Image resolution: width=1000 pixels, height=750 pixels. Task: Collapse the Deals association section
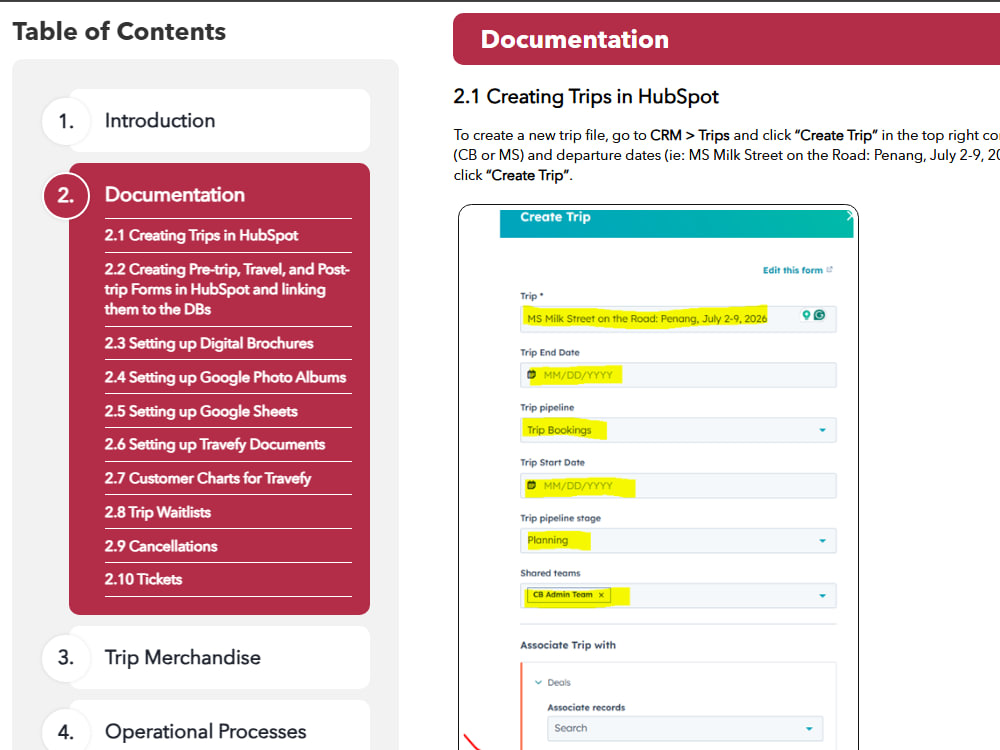click(x=538, y=682)
